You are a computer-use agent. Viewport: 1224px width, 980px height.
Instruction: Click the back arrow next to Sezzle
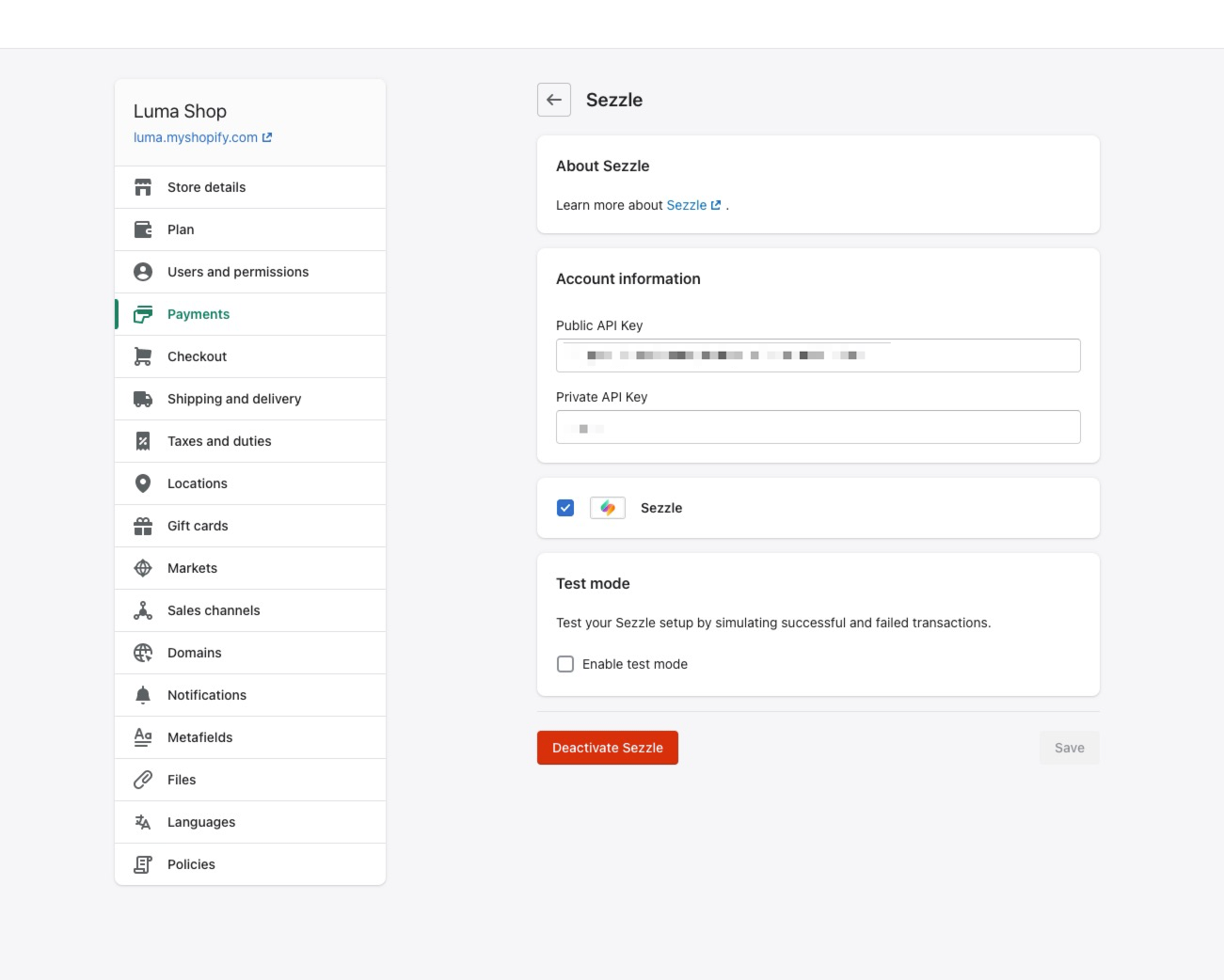coord(554,100)
